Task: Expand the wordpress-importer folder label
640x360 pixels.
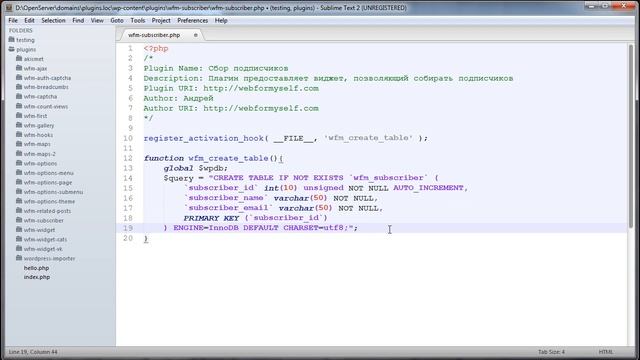Action: [49, 258]
